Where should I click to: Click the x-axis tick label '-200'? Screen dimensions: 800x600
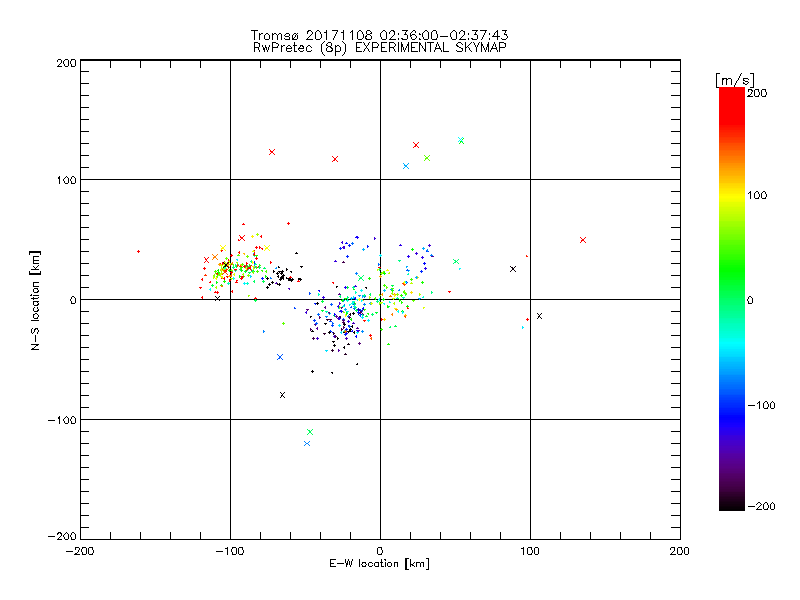[80, 551]
